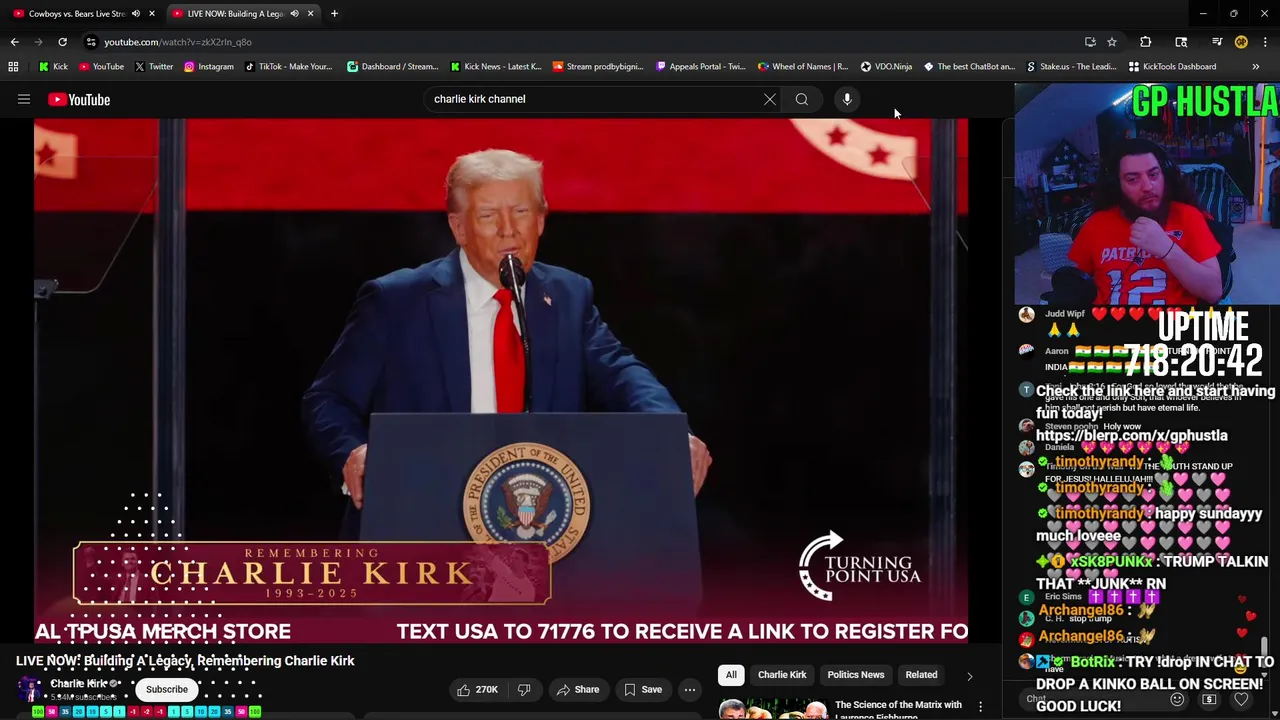
Task: Open emoji picker in live chat
Action: (x=1177, y=699)
